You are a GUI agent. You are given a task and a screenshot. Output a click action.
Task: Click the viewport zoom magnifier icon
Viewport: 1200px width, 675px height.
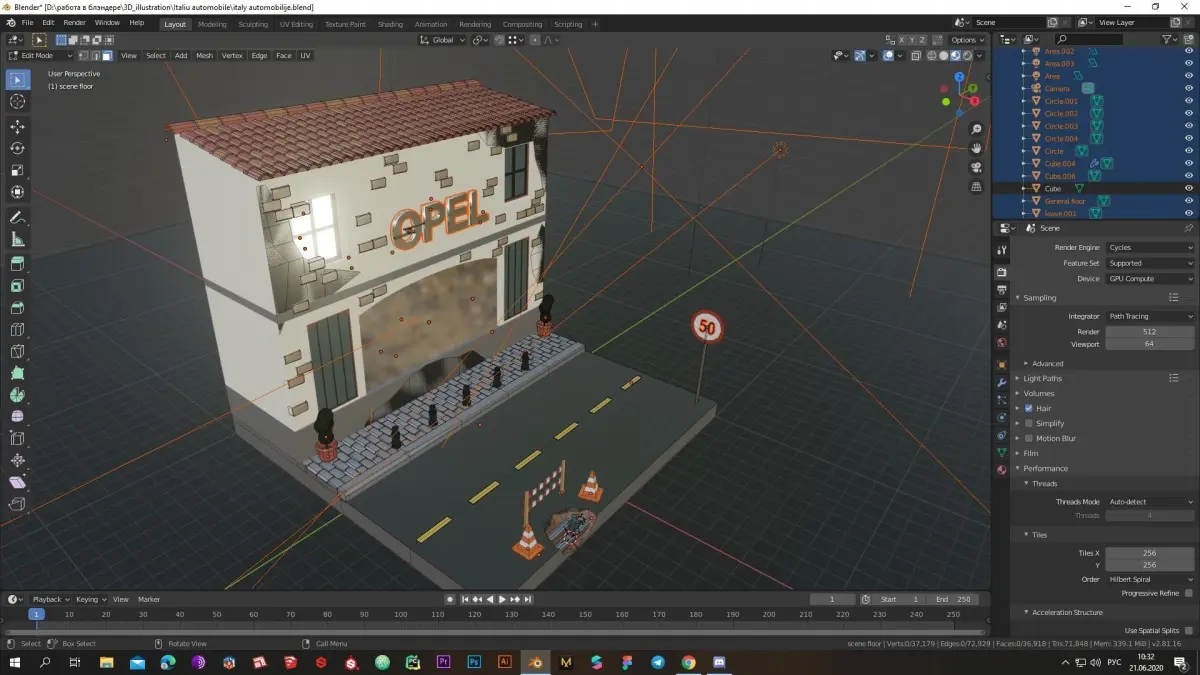(976, 130)
